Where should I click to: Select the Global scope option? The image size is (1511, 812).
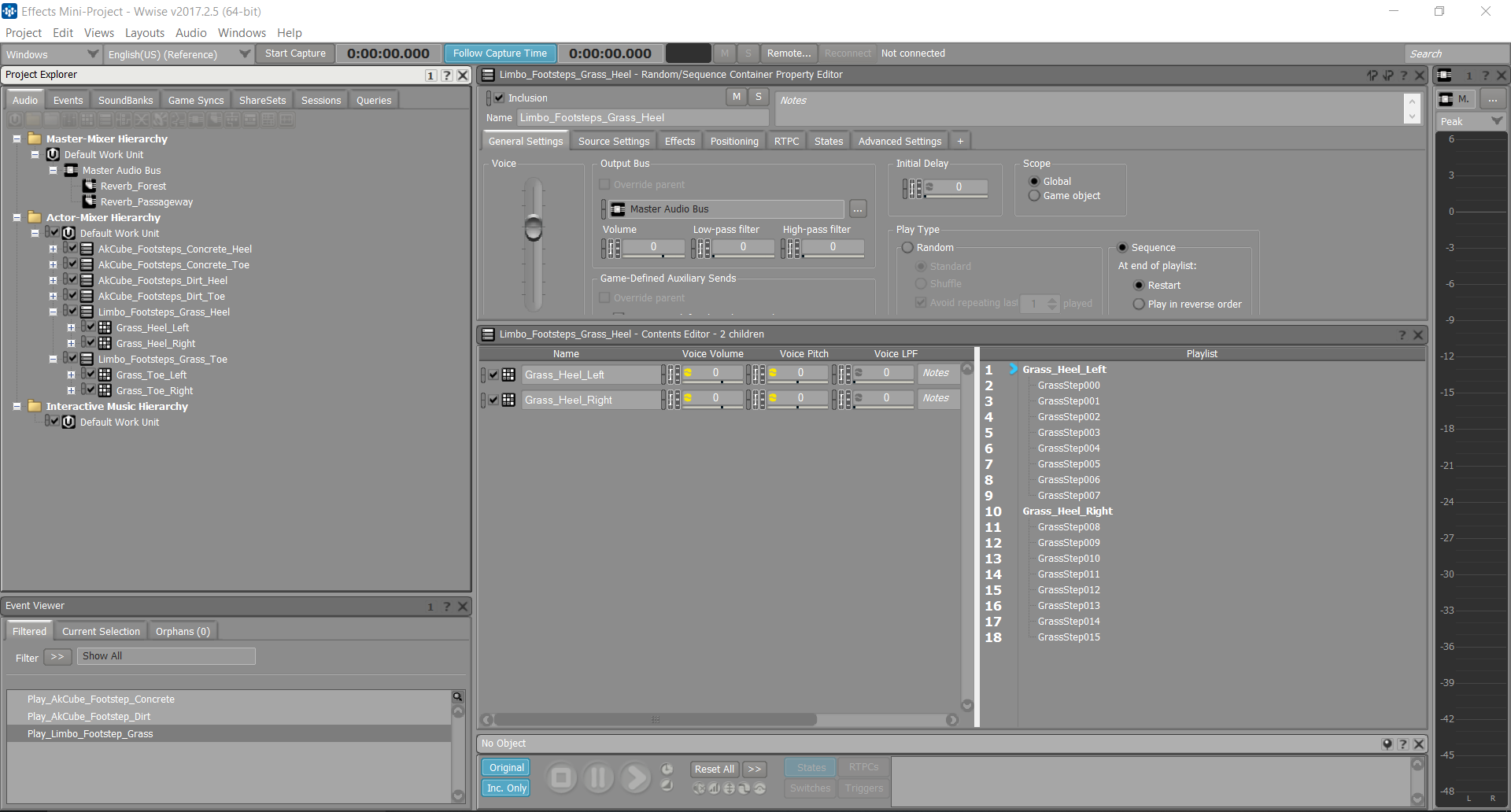[x=1035, y=182]
